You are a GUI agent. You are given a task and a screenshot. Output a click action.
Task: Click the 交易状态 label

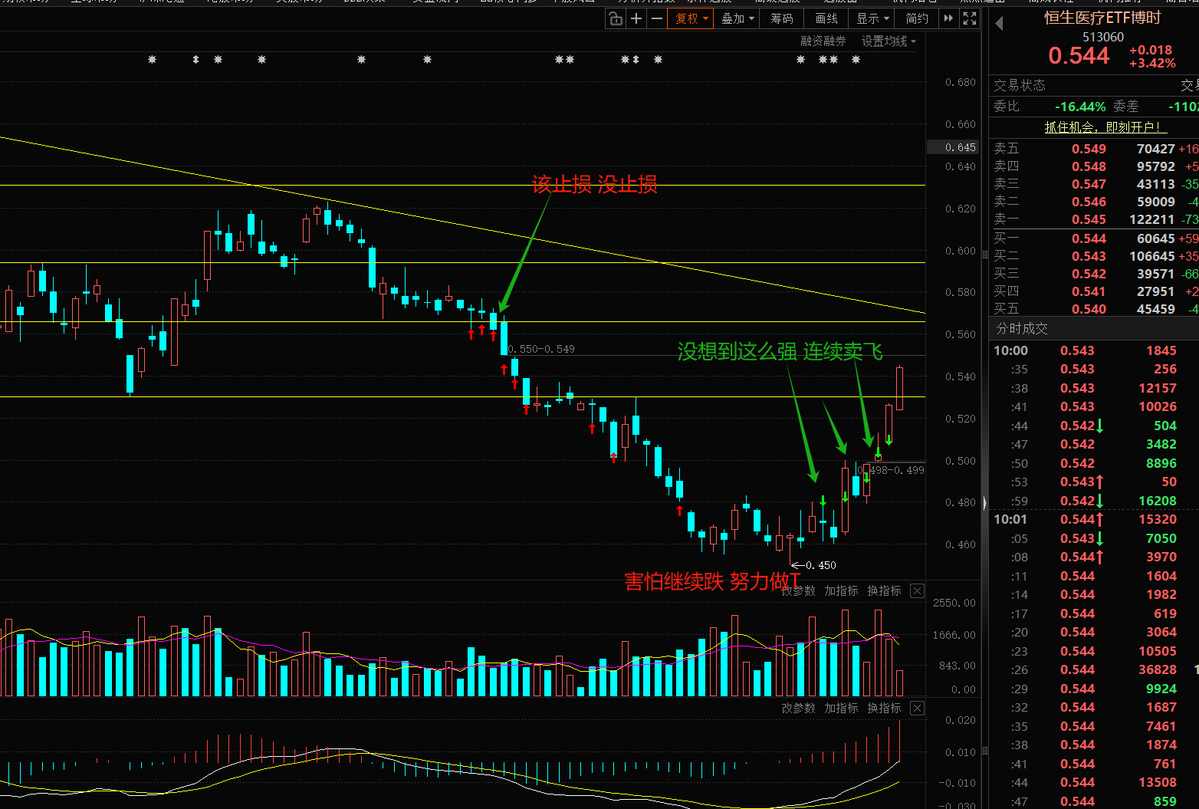point(1019,85)
